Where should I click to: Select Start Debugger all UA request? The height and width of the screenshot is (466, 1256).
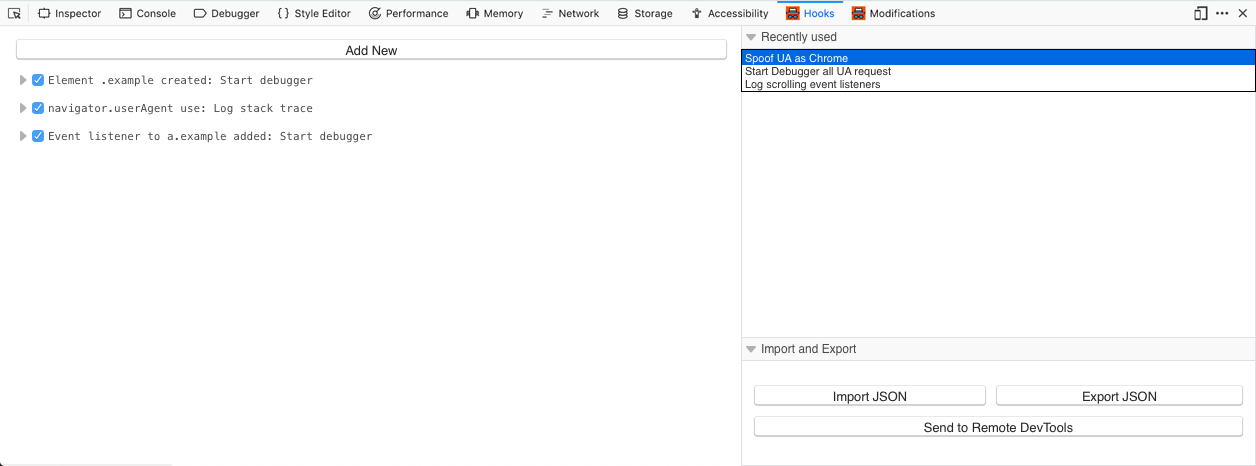click(x=998, y=71)
